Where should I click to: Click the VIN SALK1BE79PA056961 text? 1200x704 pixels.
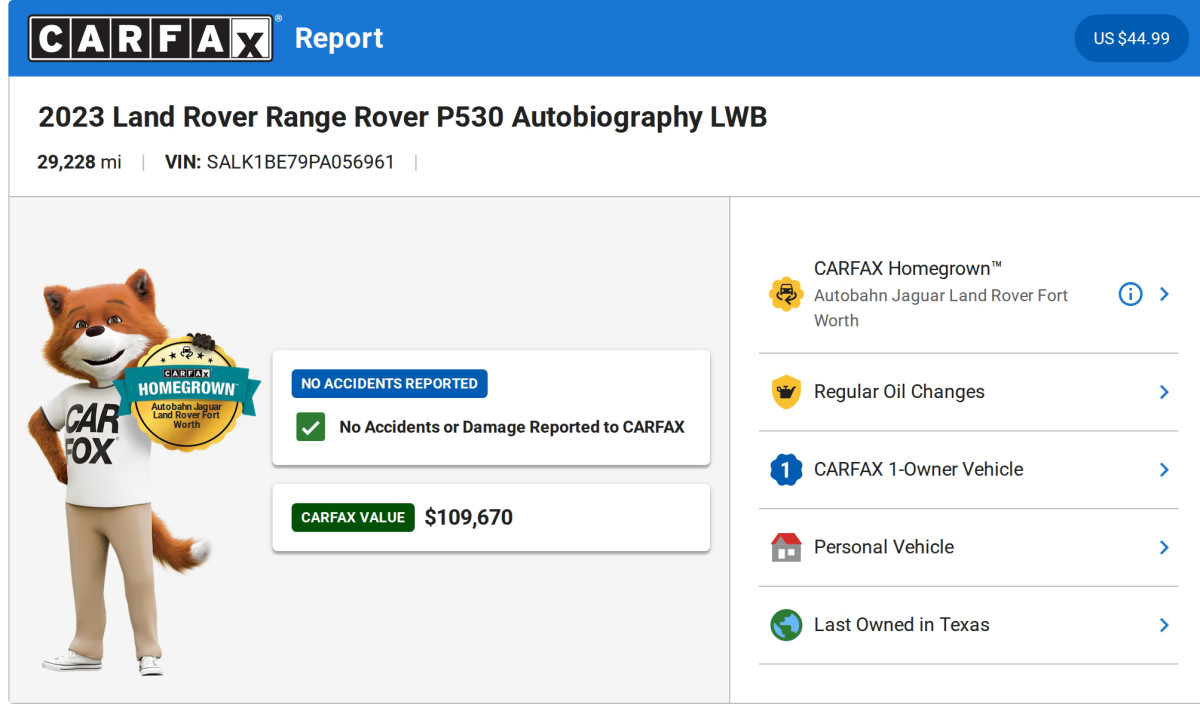click(280, 162)
